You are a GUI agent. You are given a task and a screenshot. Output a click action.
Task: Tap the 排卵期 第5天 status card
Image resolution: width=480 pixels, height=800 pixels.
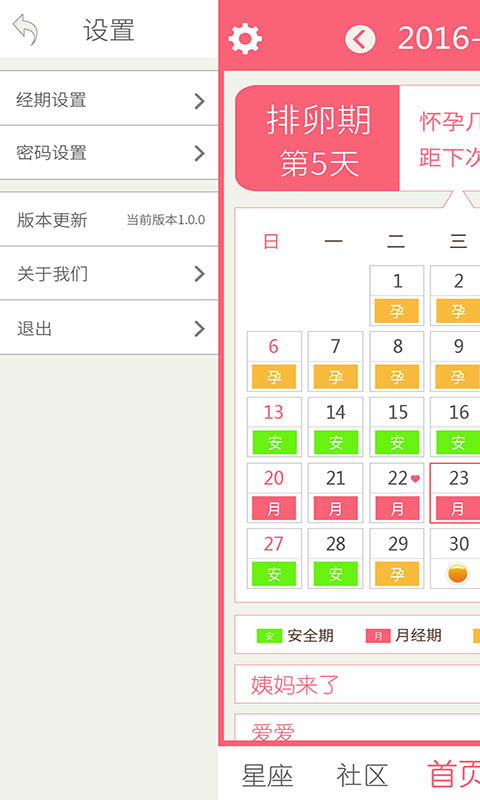317,139
